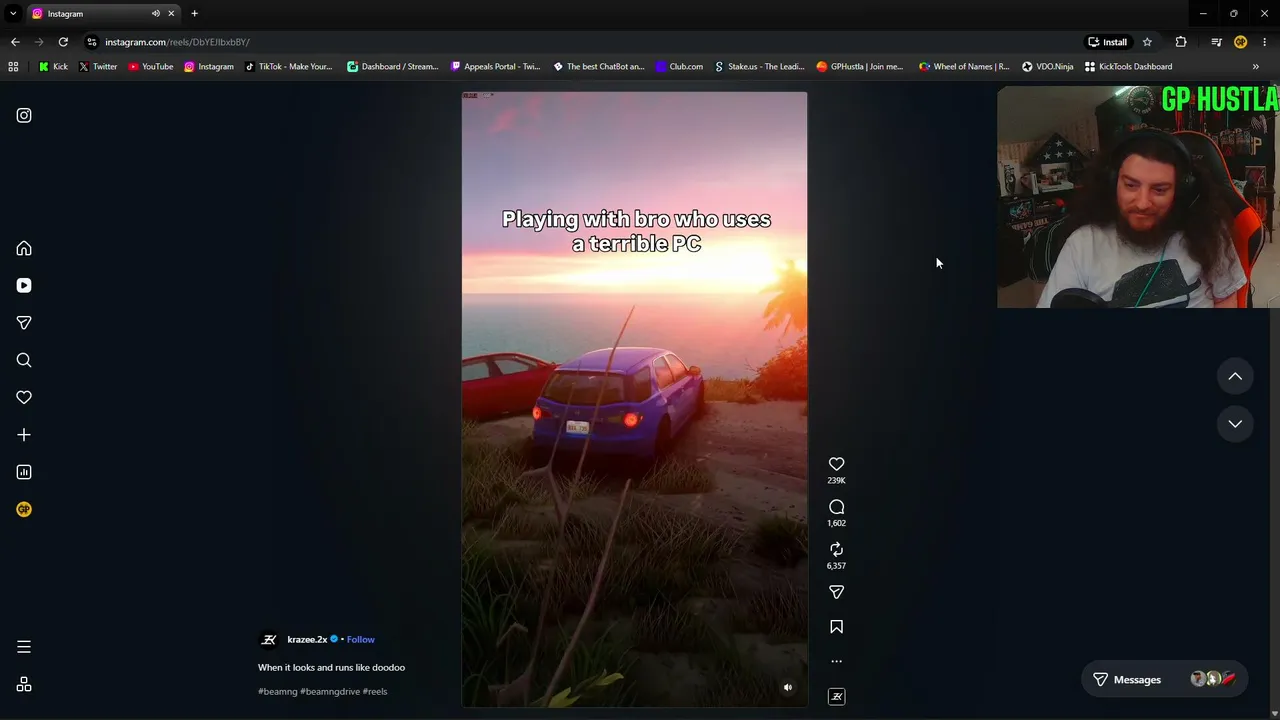Open the Kick bookmark
This screenshot has width=1280, height=720.
pyautogui.click(x=53, y=67)
